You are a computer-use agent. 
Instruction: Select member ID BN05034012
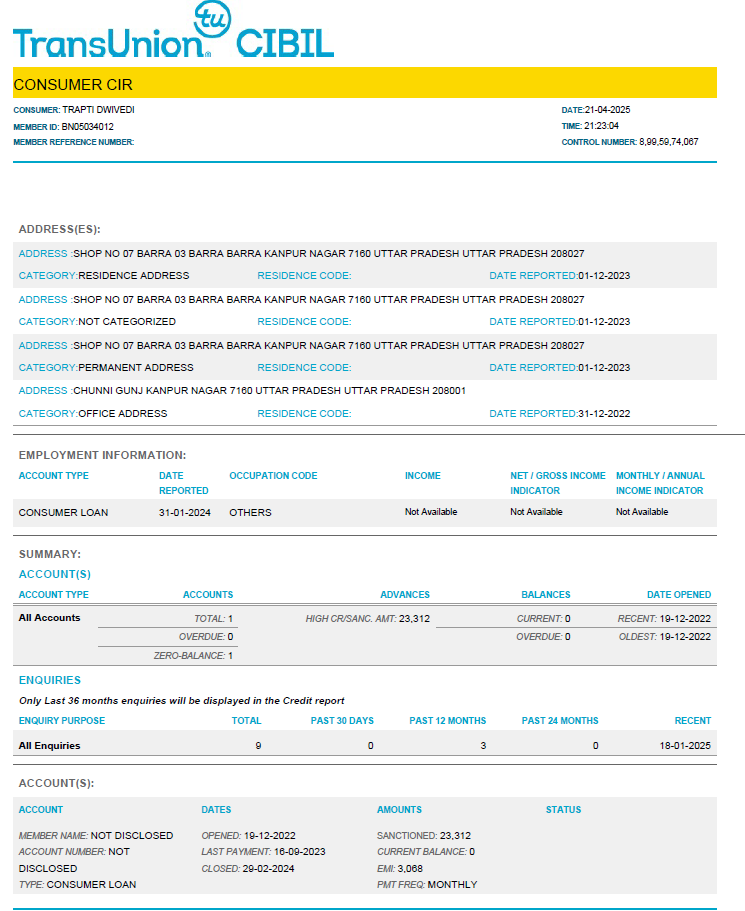pos(87,127)
